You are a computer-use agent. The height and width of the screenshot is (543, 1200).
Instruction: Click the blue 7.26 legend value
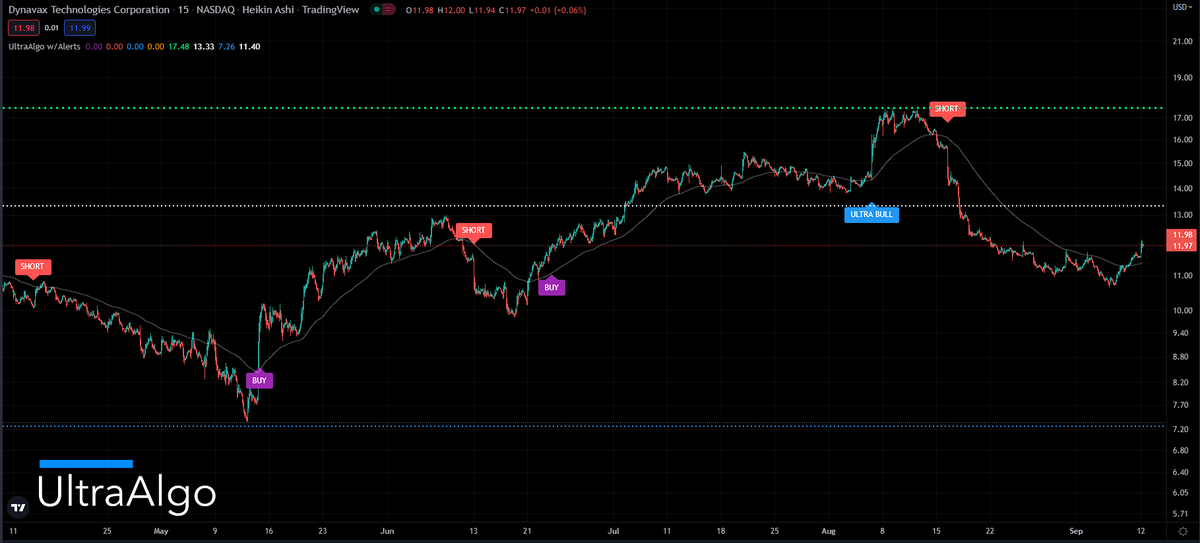coord(226,45)
